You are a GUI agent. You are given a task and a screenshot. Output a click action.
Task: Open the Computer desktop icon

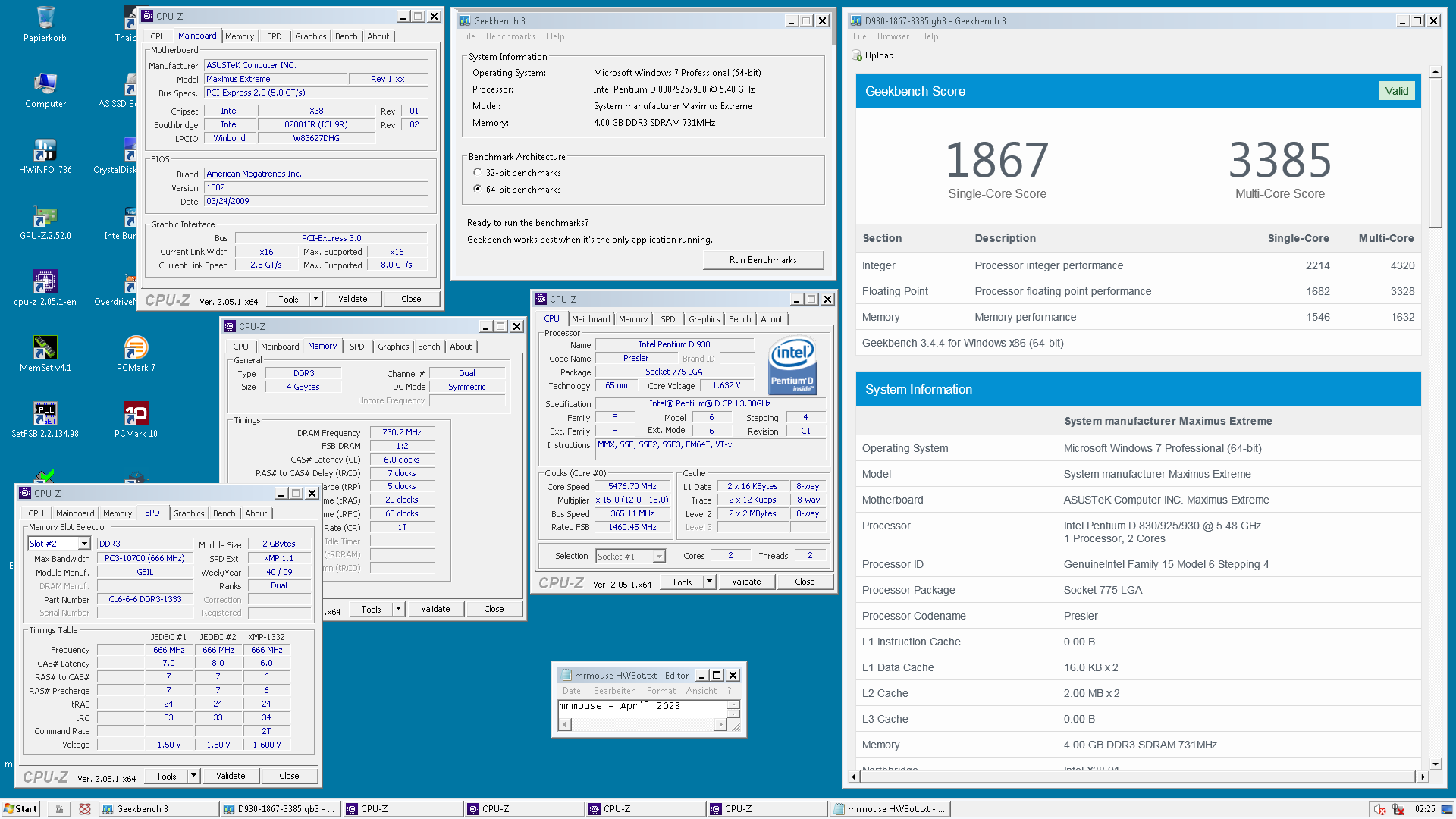point(45,90)
